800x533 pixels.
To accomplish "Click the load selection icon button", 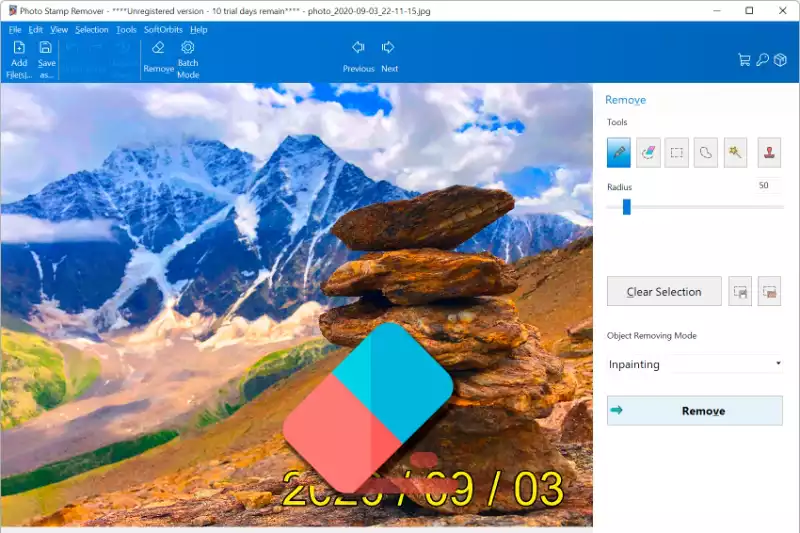I will point(769,291).
